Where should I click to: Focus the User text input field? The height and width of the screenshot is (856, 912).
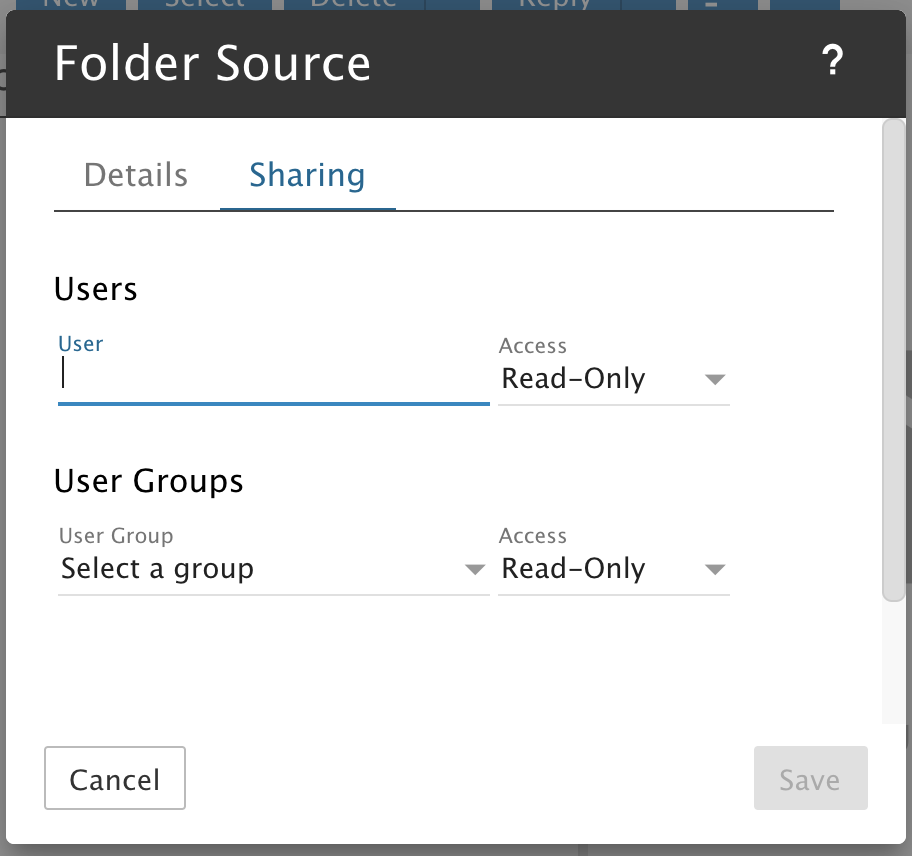tap(273, 377)
